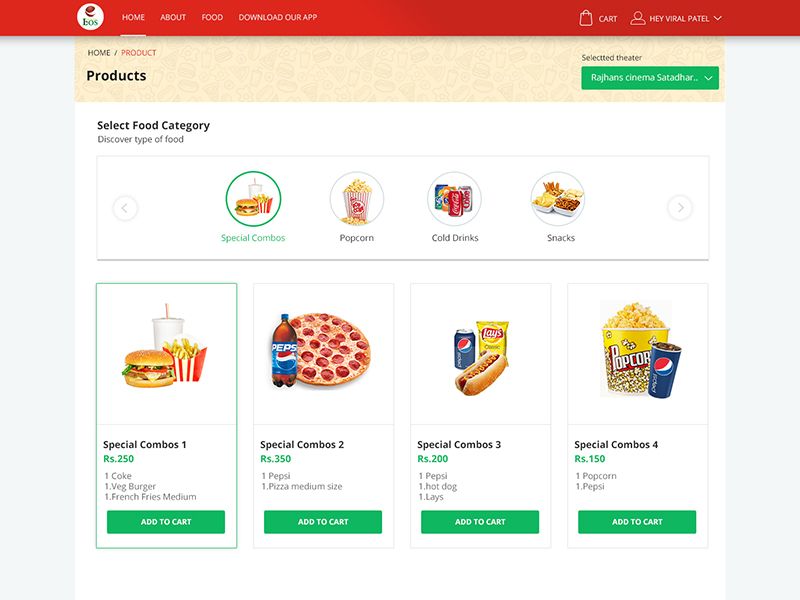The image size is (800, 600).
Task: Open the Food menu item
Action: [212, 17]
